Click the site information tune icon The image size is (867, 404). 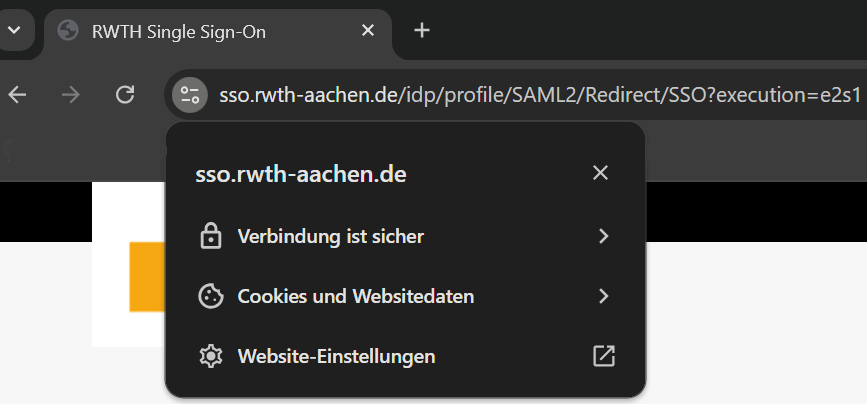point(189,95)
